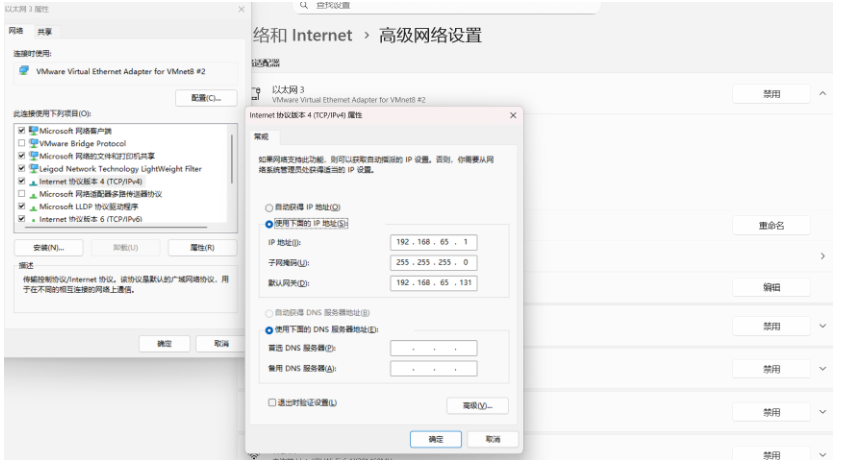850x476 pixels.
Task: Click the IP 地址 input field
Action: coord(434,242)
